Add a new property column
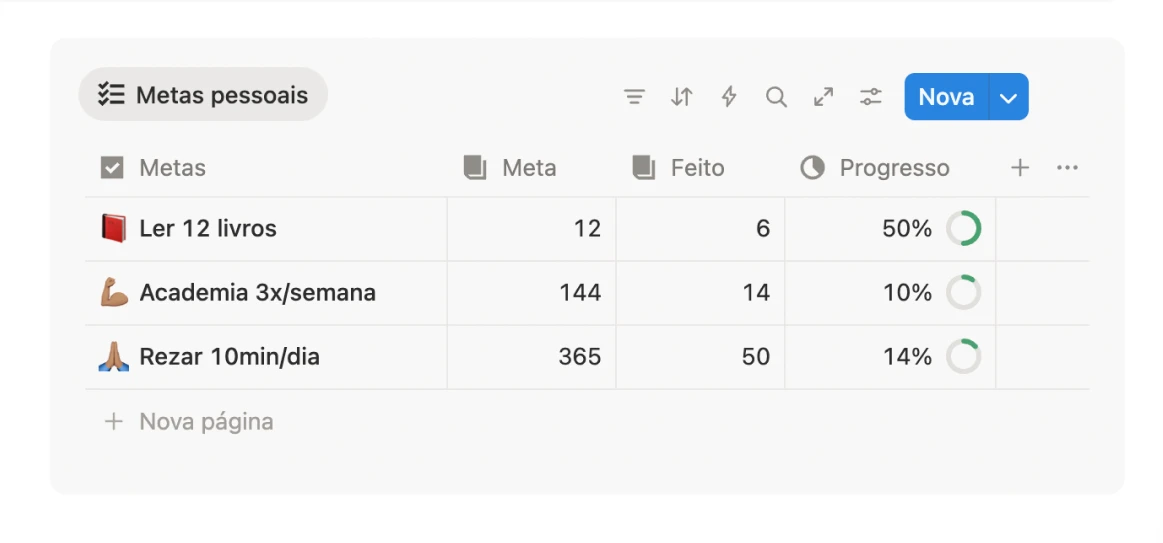 tap(1019, 168)
